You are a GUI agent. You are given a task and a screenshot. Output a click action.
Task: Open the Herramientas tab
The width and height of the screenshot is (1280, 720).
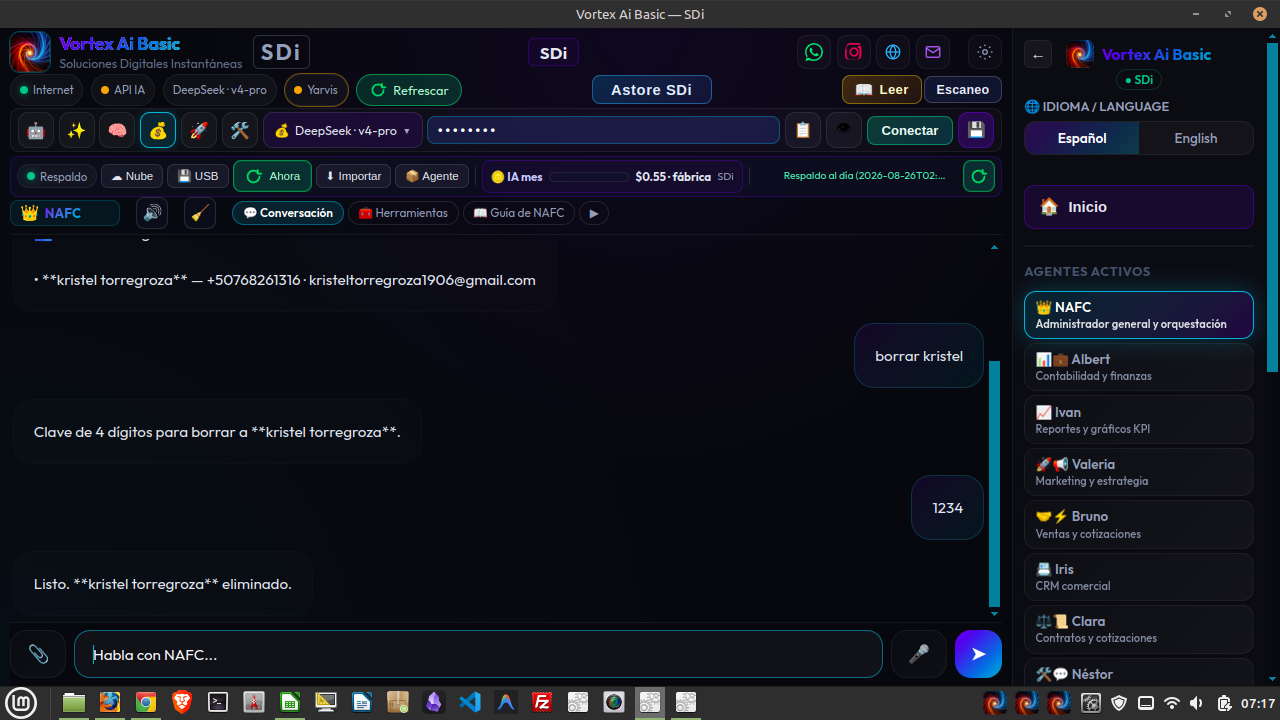(404, 213)
